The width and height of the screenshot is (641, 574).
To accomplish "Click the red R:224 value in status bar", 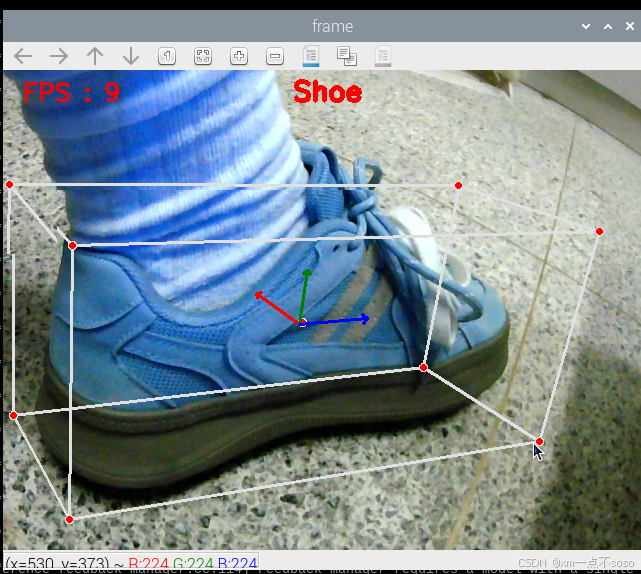I will [x=148, y=563].
